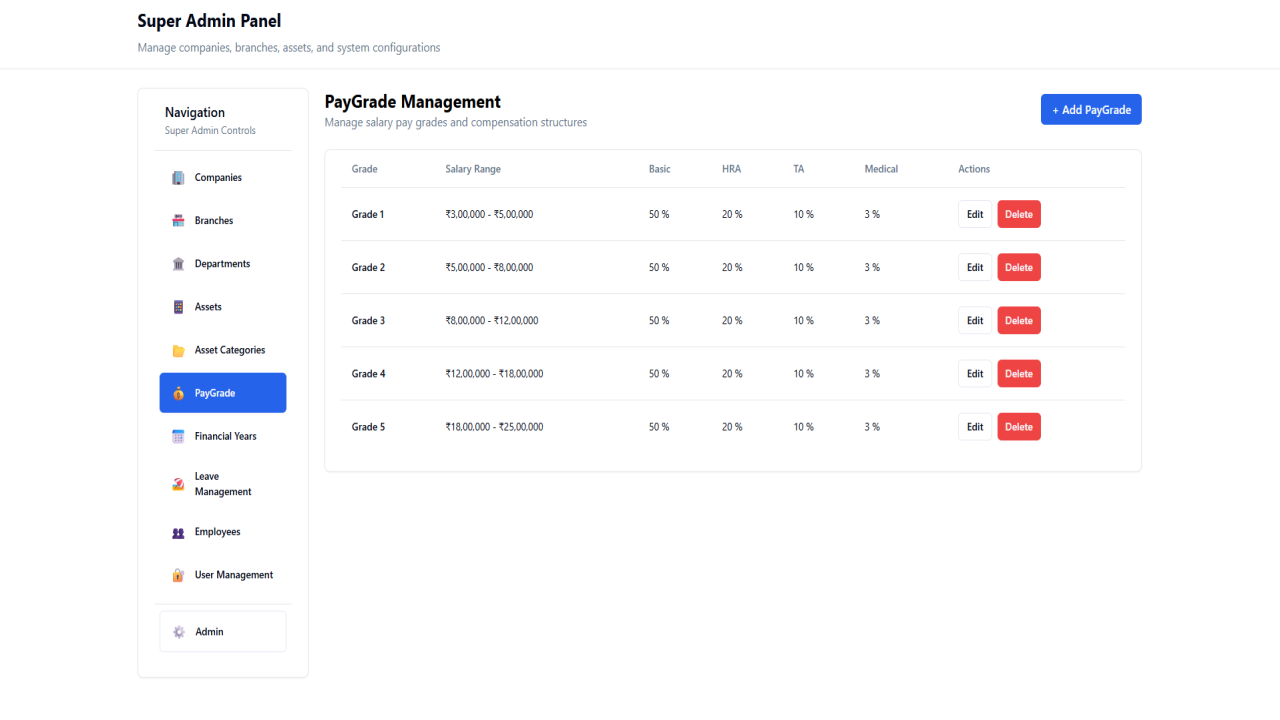1280x720 pixels.
Task: Open the Employees section
Action: [x=223, y=532]
